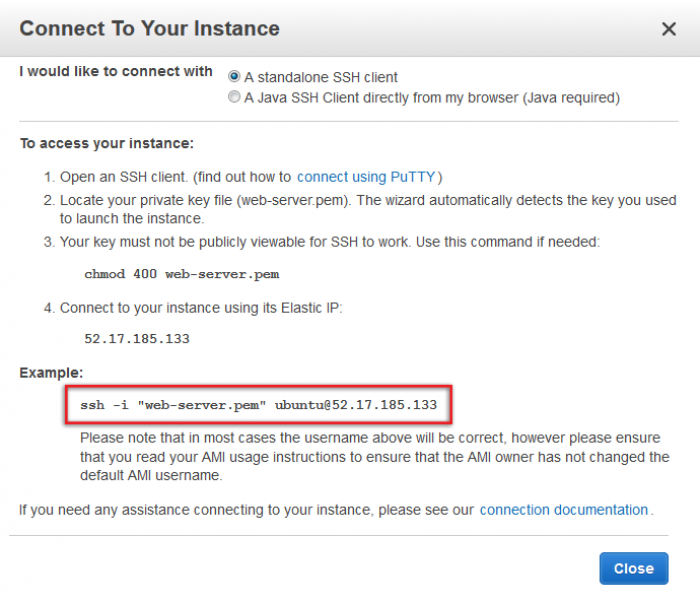Click the 'I would like to connect with' label
This screenshot has width=700, height=602.
tap(116, 71)
